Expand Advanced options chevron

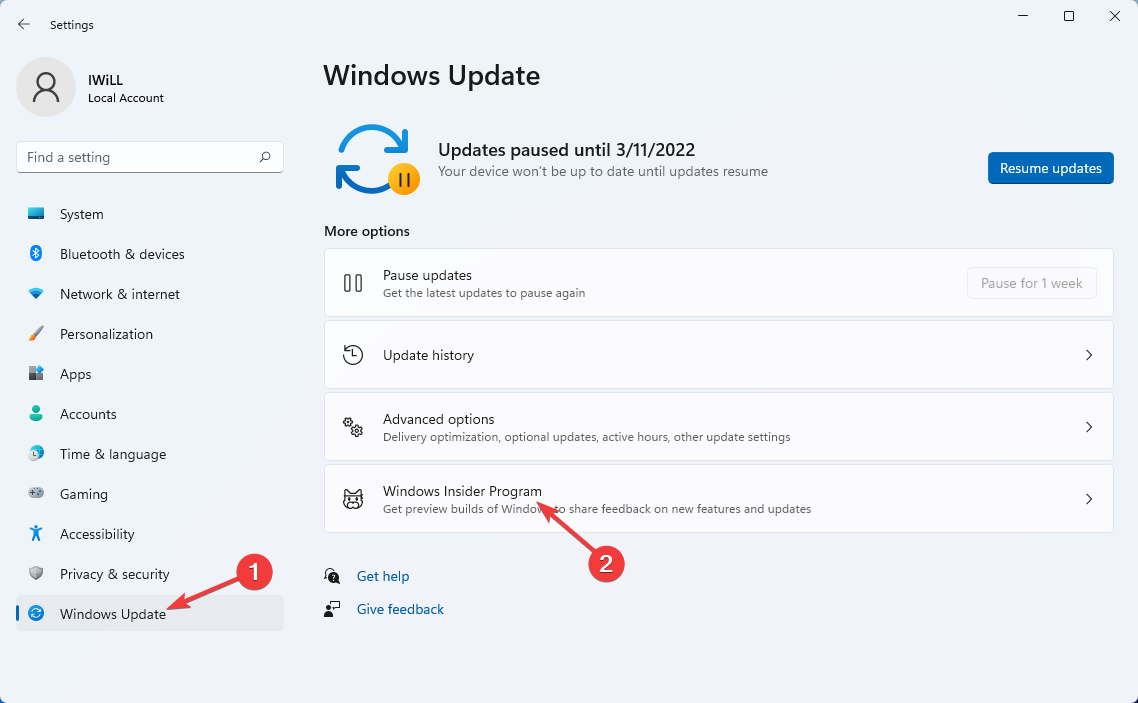point(1089,427)
